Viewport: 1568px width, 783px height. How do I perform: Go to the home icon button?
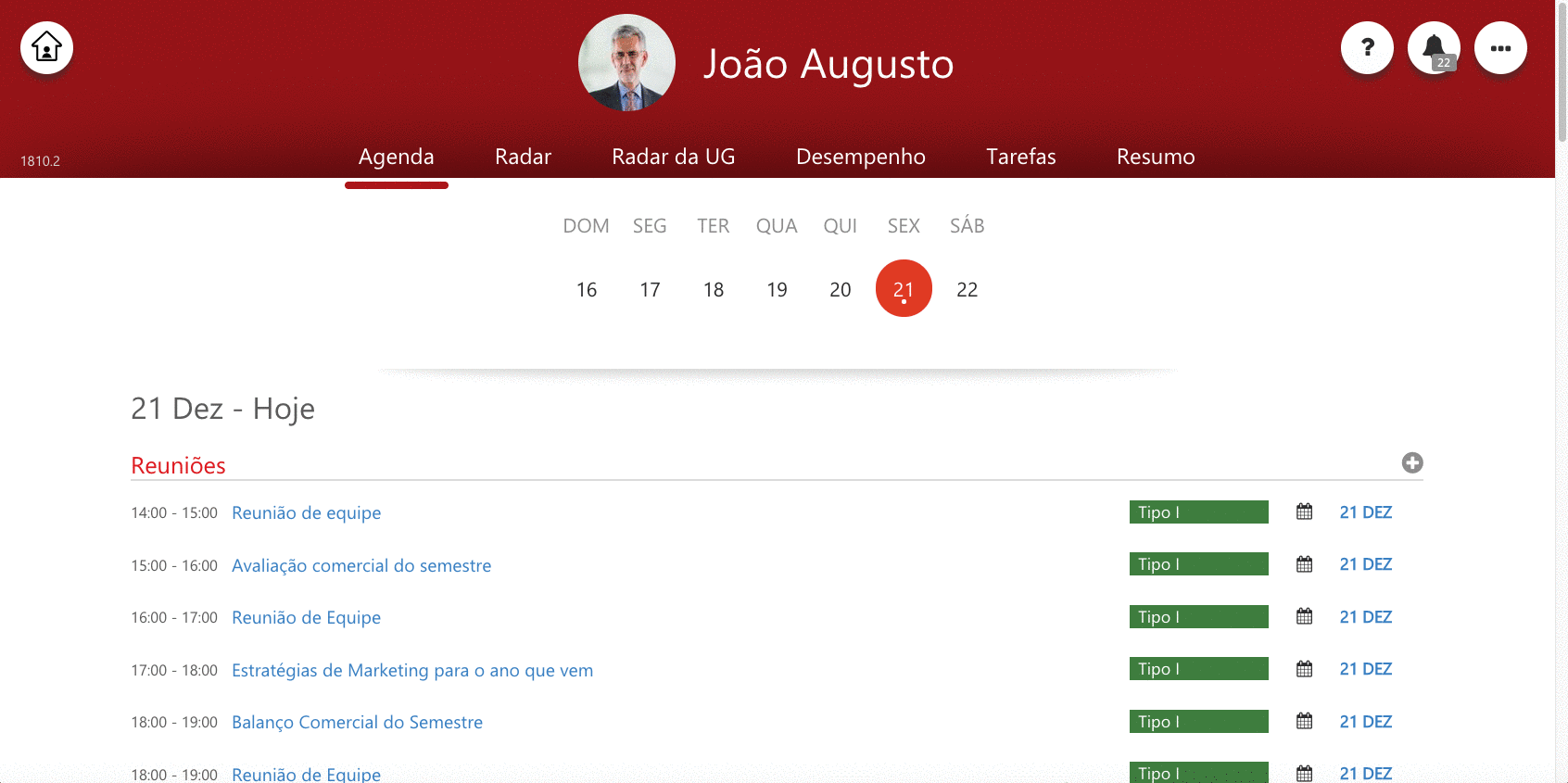[46, 47]
